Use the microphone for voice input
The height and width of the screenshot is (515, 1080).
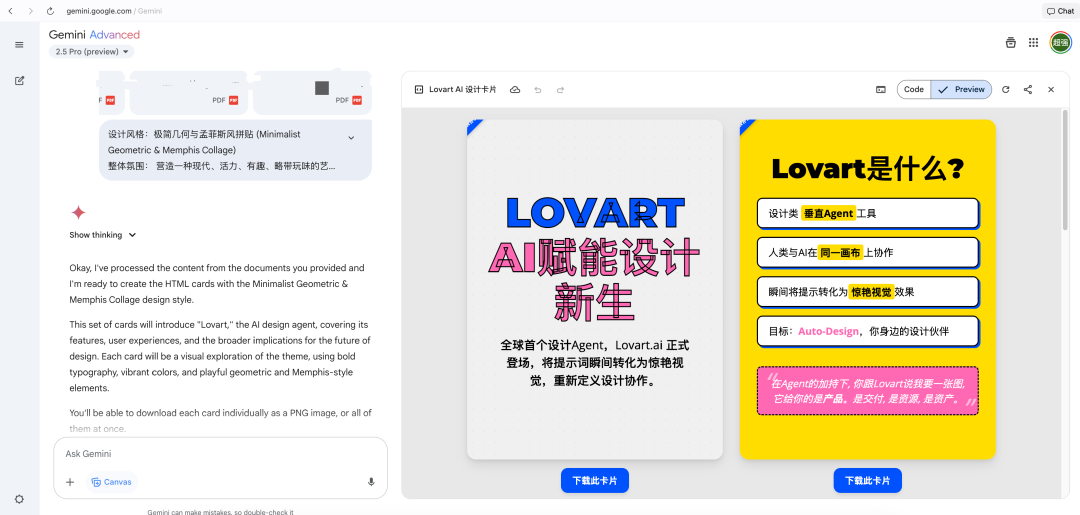click(371, 482)
